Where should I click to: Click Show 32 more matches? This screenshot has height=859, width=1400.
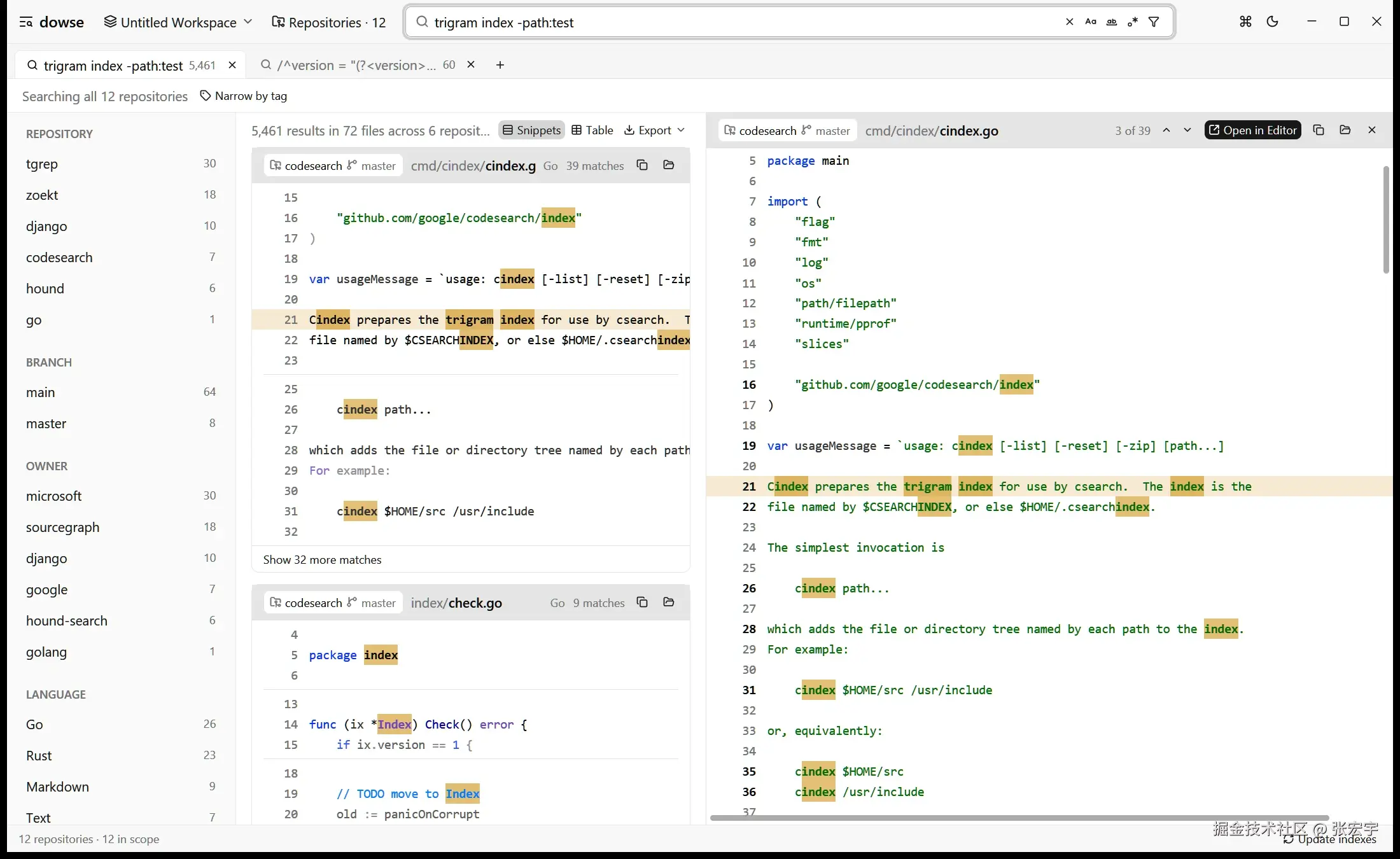click(x=323, y=560)
